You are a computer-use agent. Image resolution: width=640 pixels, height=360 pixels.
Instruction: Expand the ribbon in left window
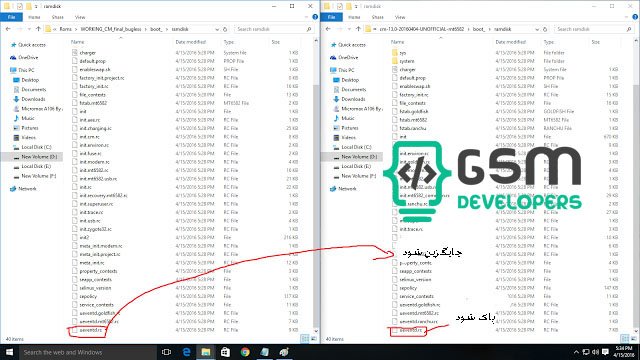(307, 17)
